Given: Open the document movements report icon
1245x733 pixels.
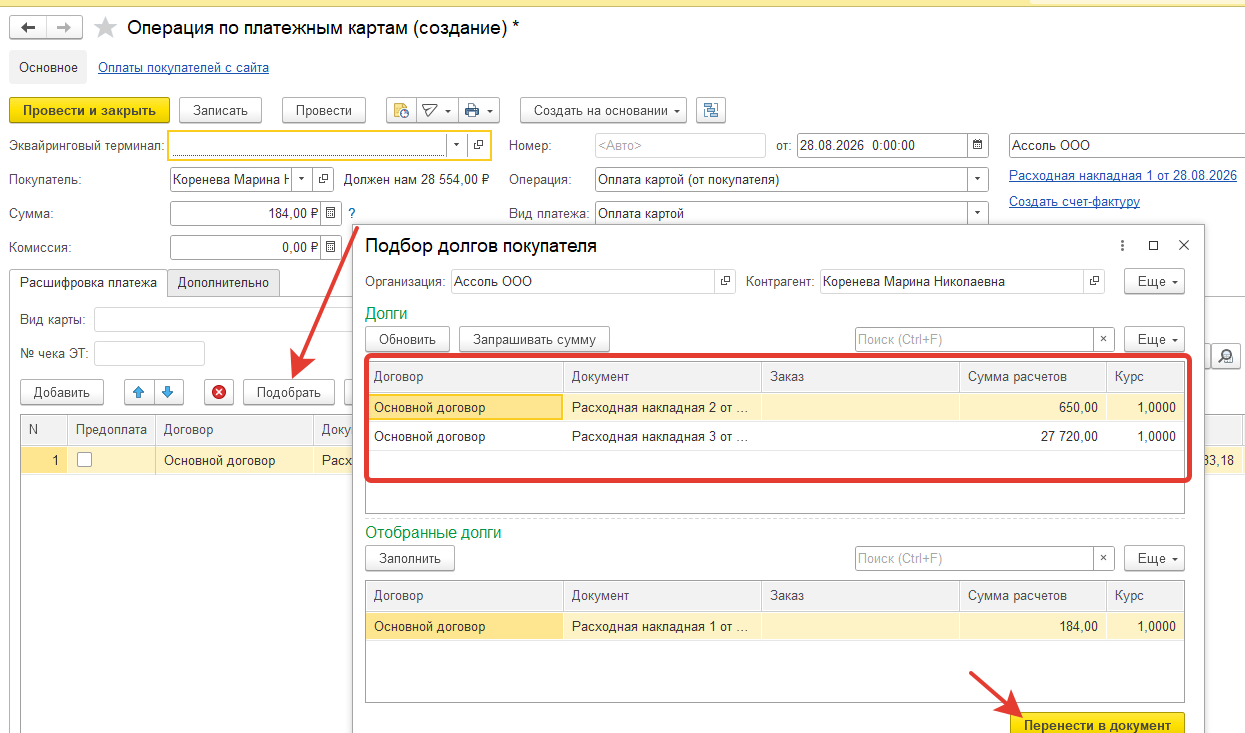Looking at the screenshot, I should (x=400, y=110).
